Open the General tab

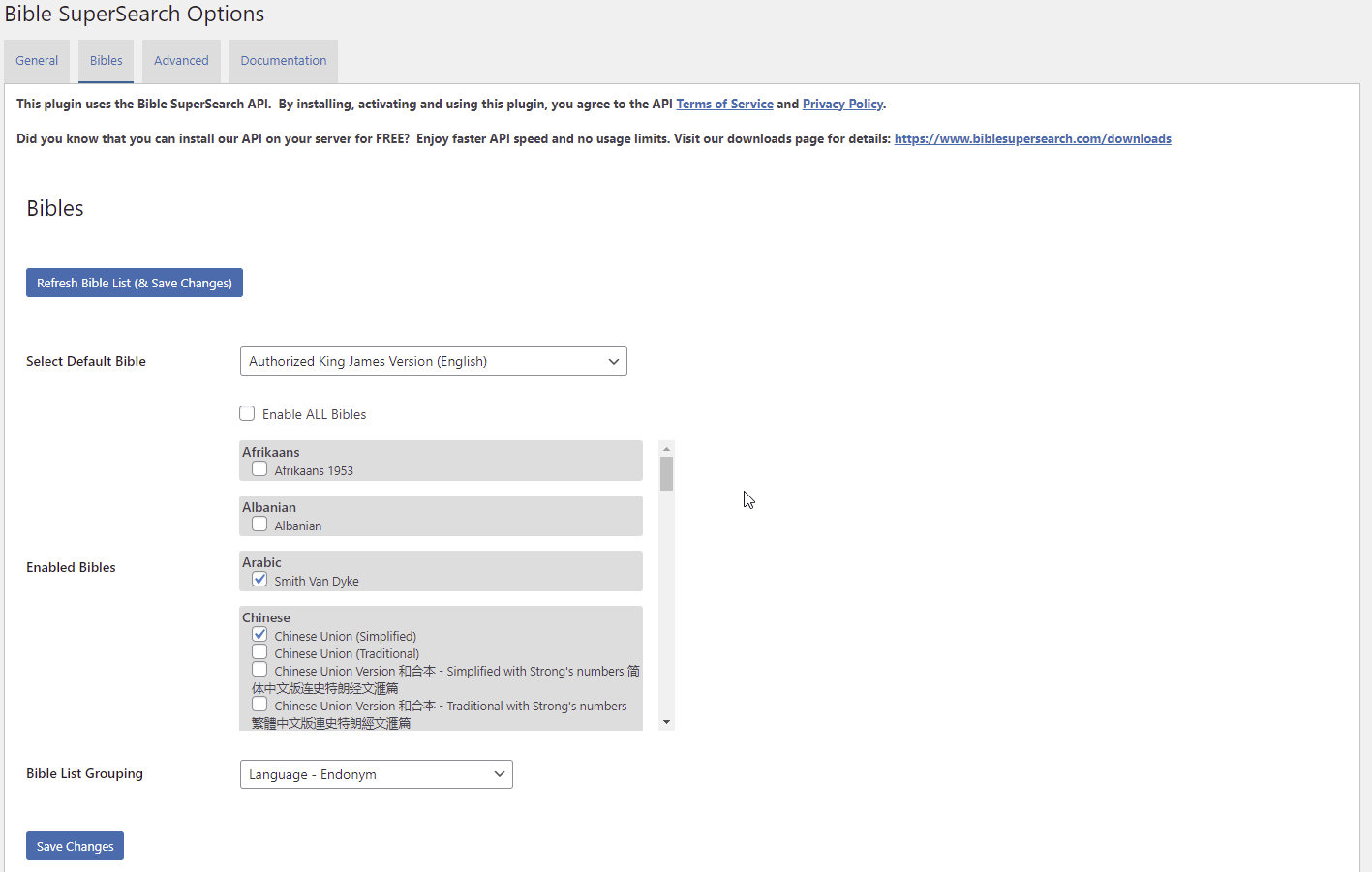(x=37, y=61)
